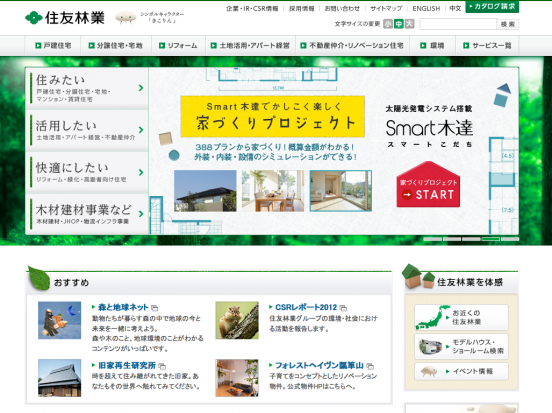552x413 pixels.
Task: Open フォレストヘイヴン瓢箪山 link
Action: tap(319, 365)
